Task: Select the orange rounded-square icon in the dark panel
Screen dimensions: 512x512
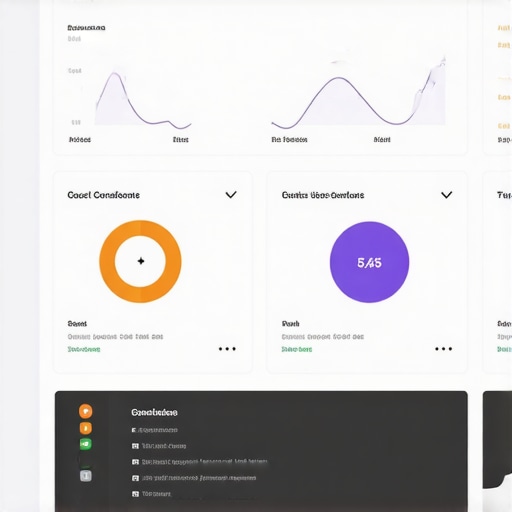Action: tap(86, 428)
